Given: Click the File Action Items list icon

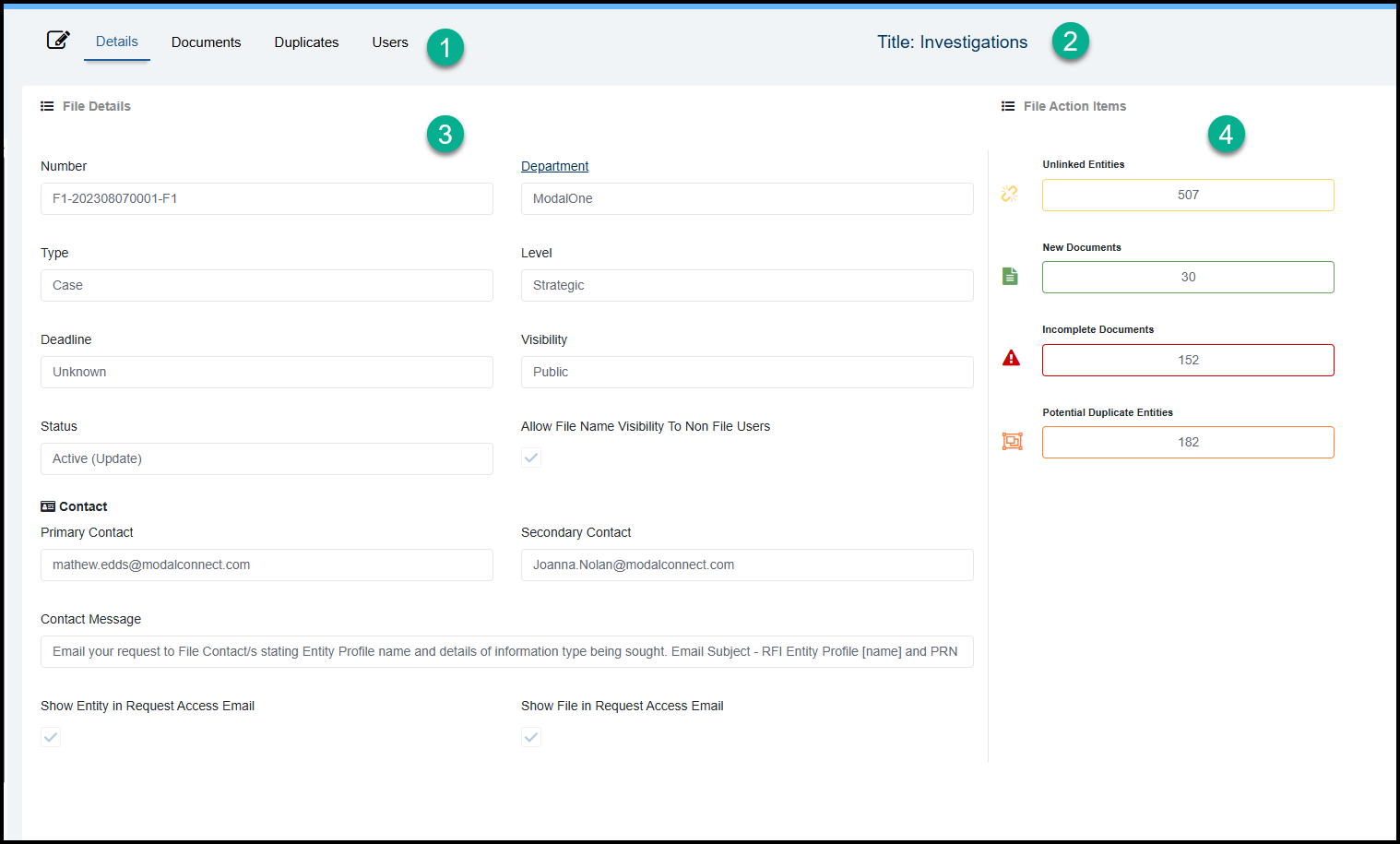Looking at the screenshot, I should [1008, 106].
